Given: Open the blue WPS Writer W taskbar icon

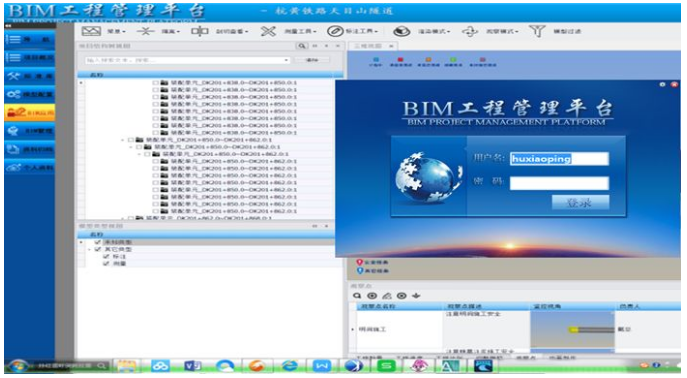Looking at the screenshot, I should (322, 366).
